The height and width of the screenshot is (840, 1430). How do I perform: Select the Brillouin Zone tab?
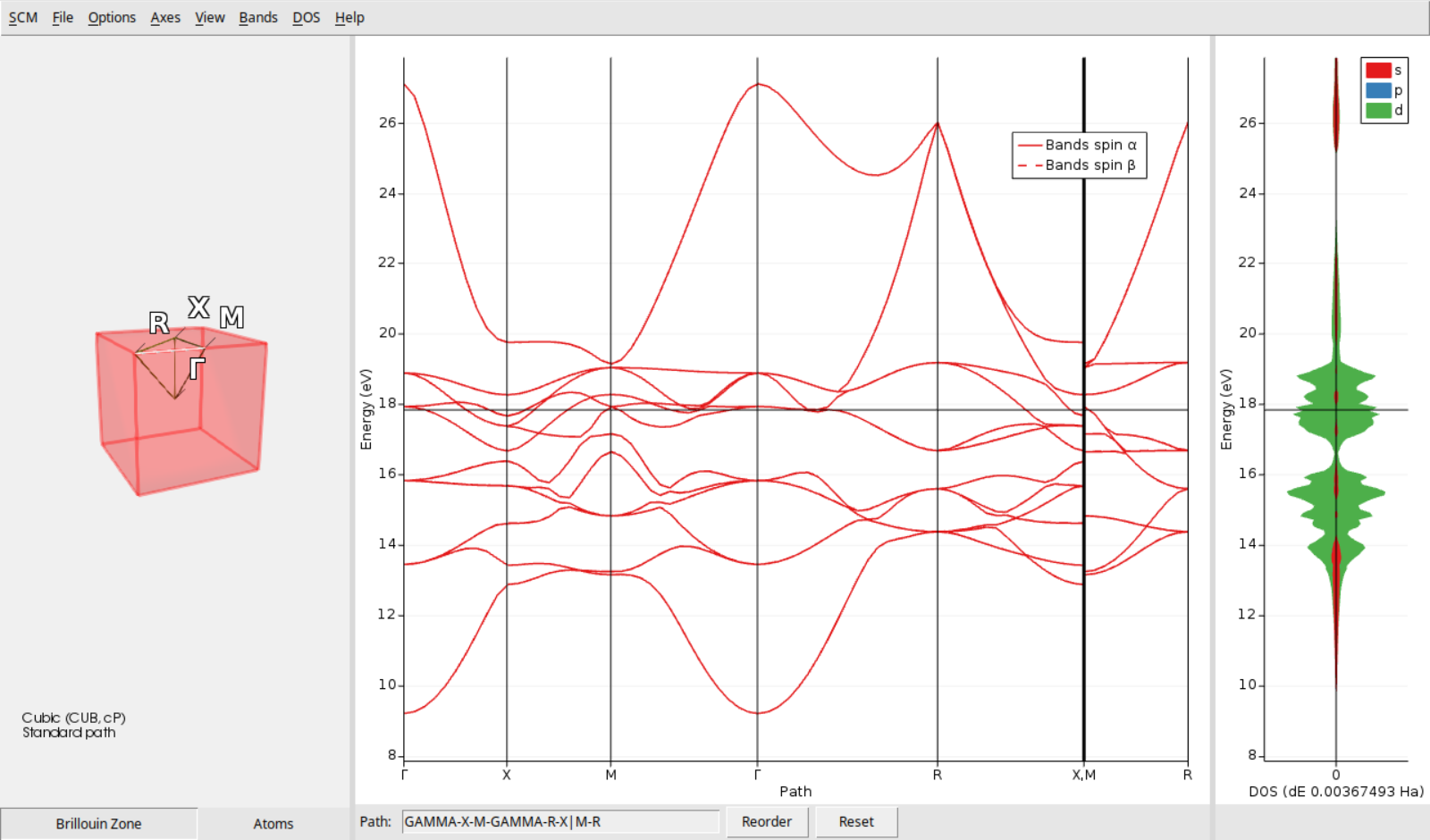[98, 823]
